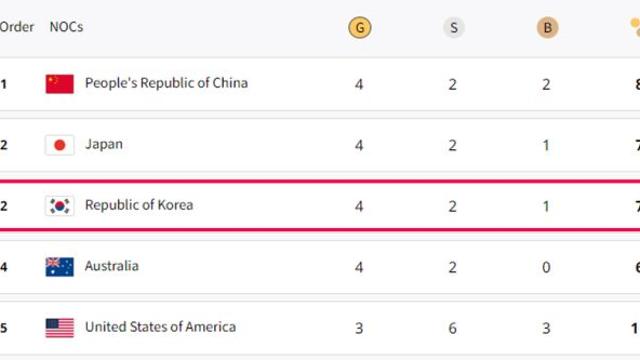The width and height of the screenshot is (640, 360).
Task: Click the bronze medal B icon
Action: point(547,27)
